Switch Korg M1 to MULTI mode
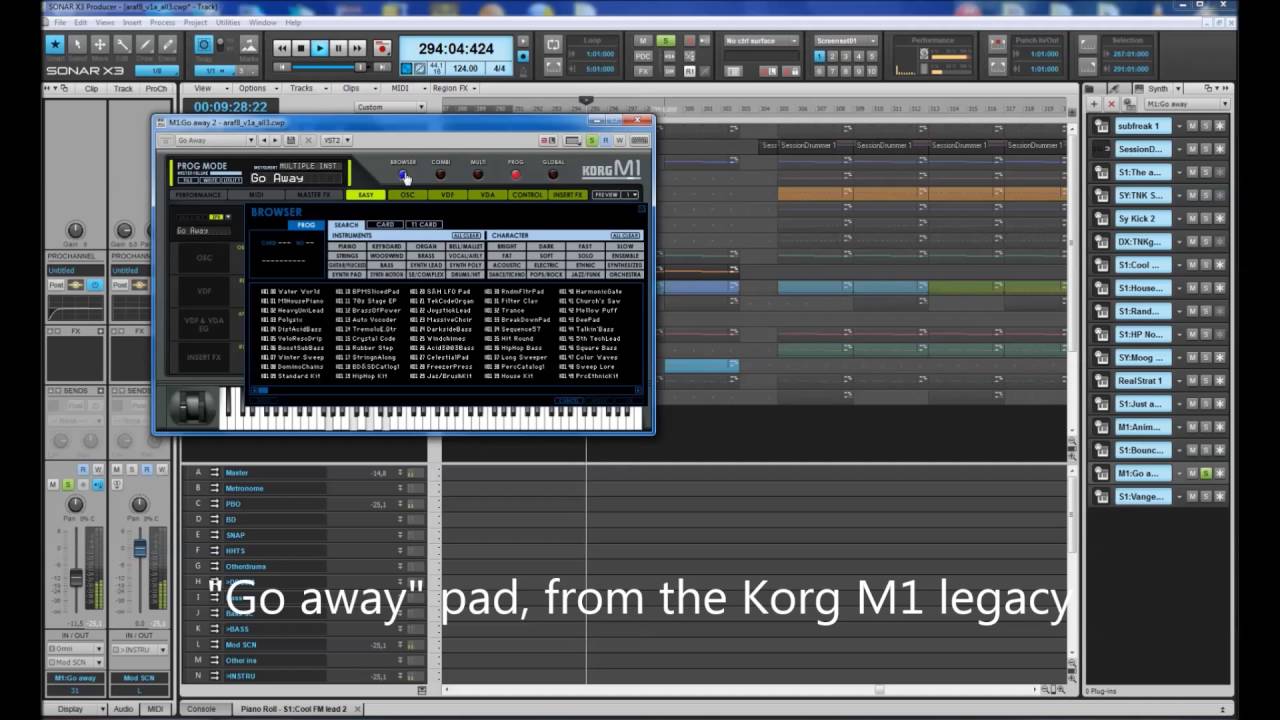This screenshot has width=1280, height=720. point(478,174)
